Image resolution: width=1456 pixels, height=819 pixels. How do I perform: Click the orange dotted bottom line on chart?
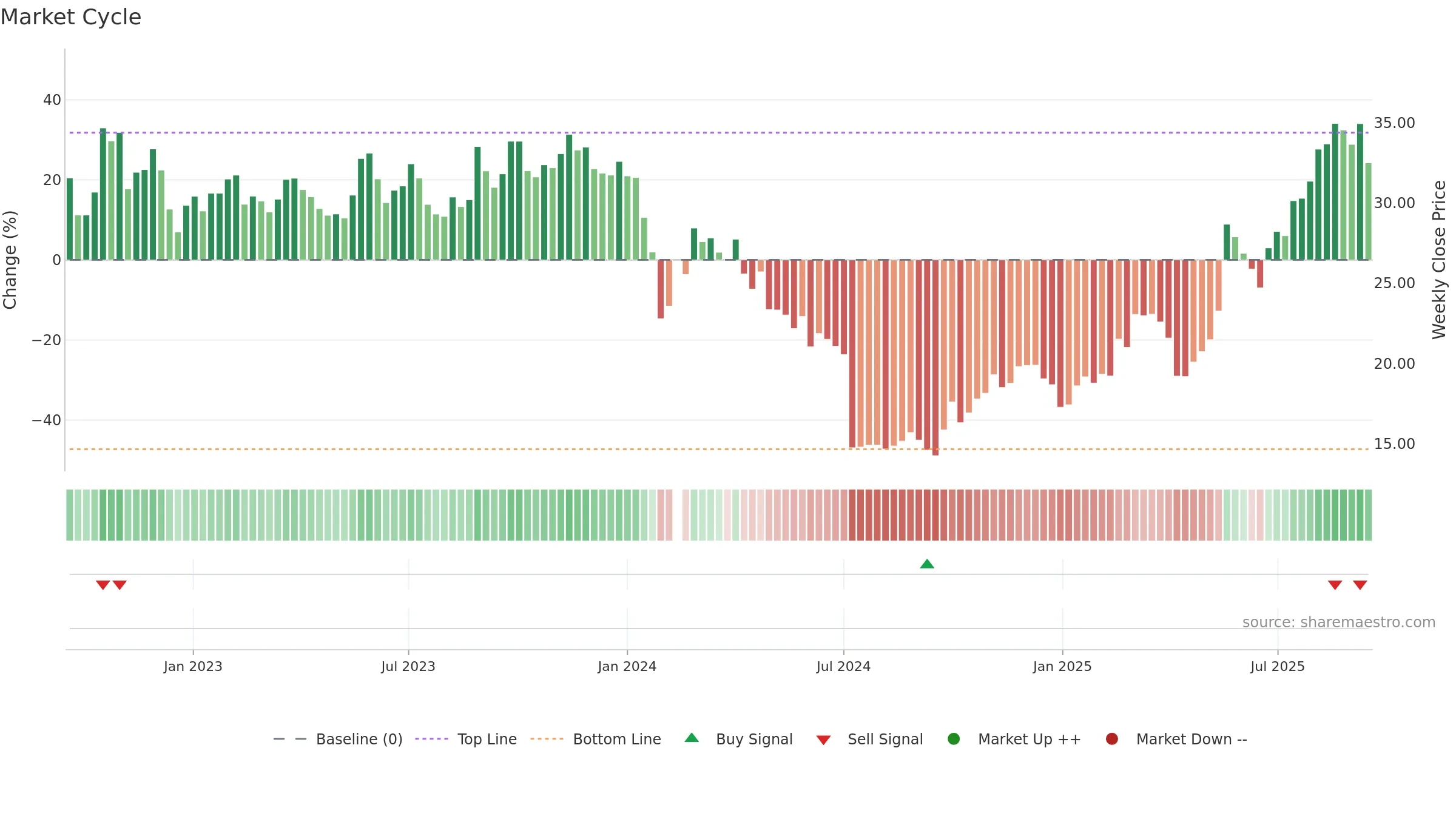click(719, 449)
